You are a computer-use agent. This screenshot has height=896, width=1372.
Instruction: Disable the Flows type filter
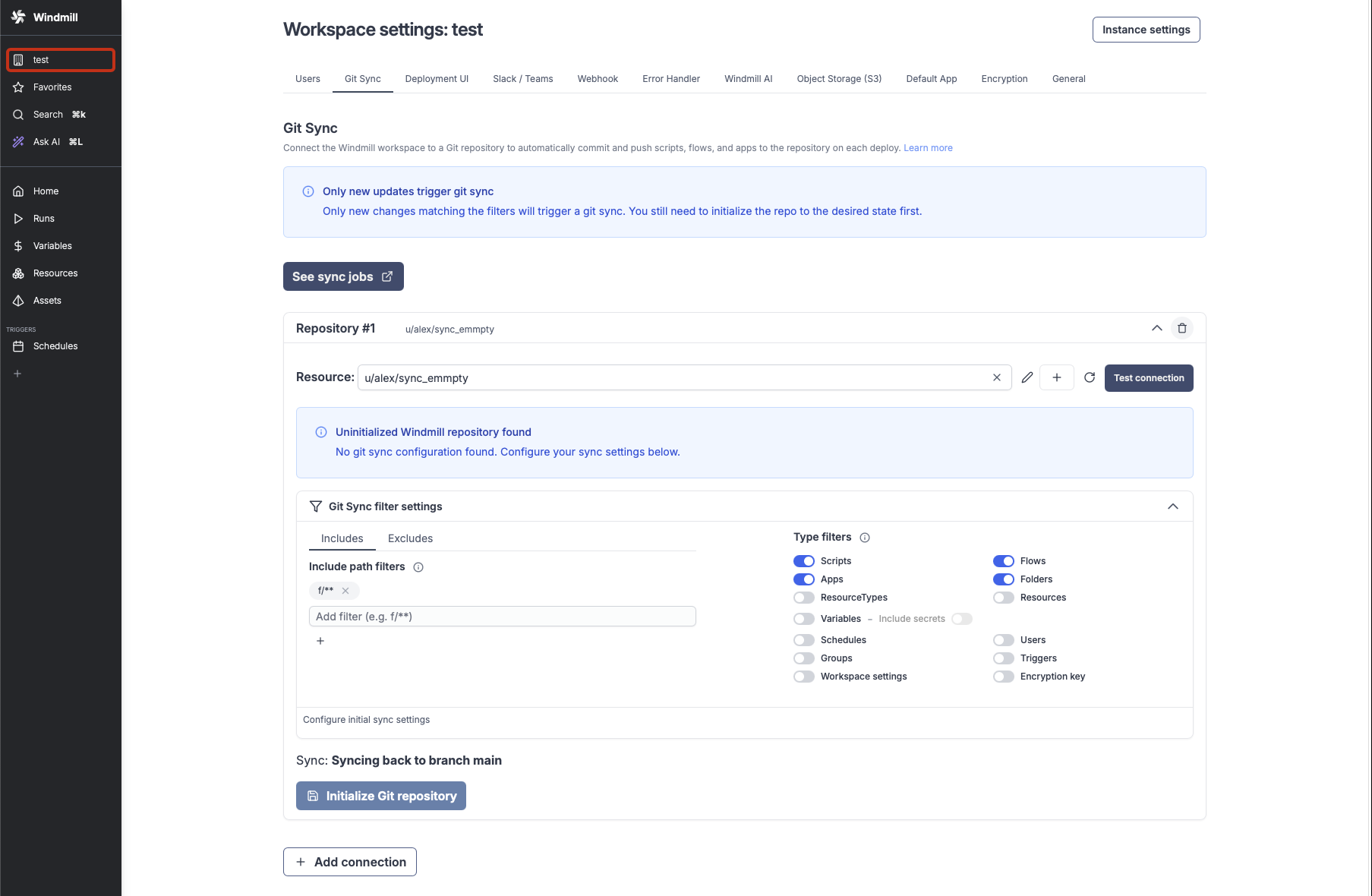coord(1004,560)
